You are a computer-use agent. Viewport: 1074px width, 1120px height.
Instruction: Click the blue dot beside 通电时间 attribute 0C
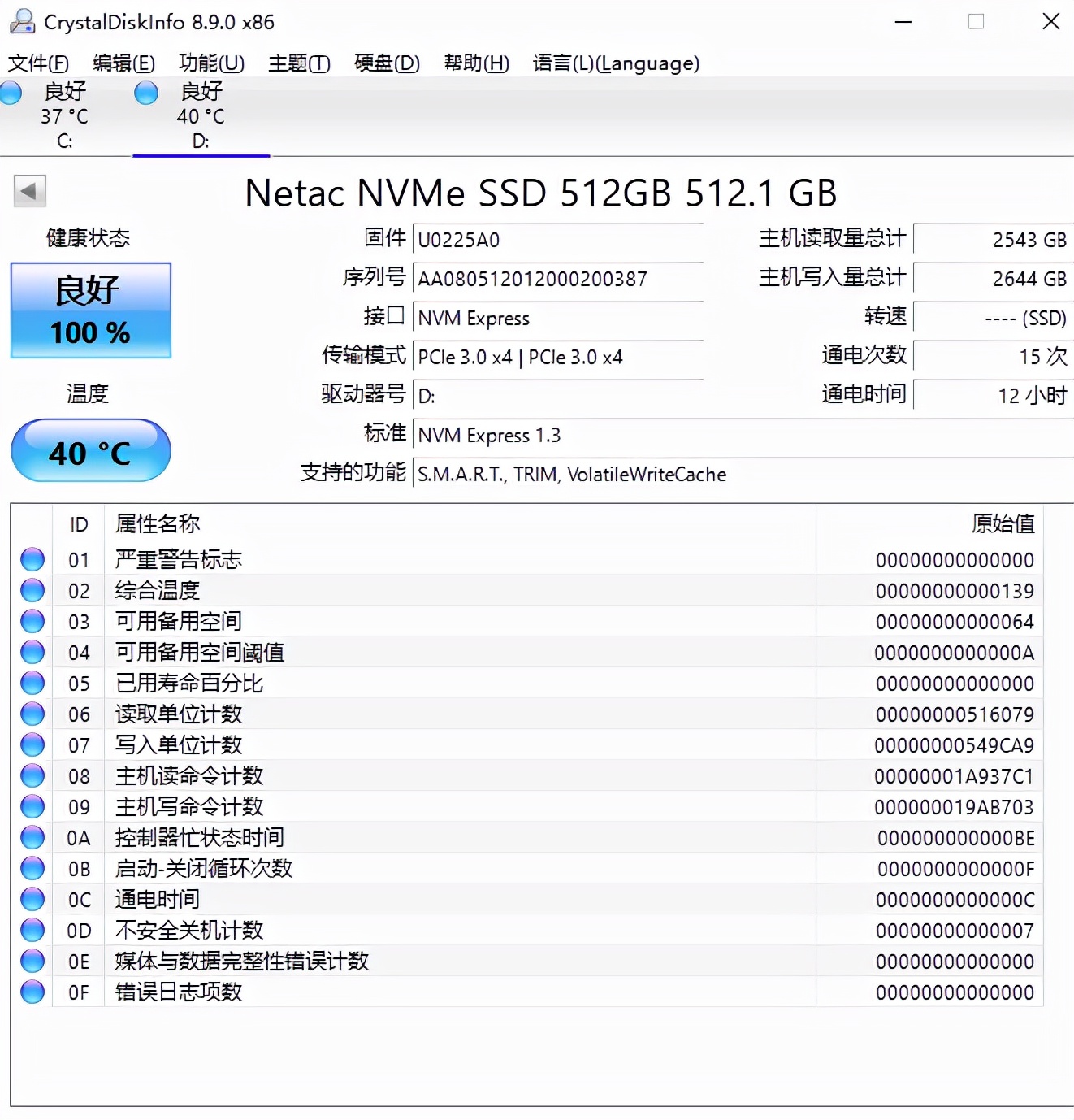click(32, 899)
